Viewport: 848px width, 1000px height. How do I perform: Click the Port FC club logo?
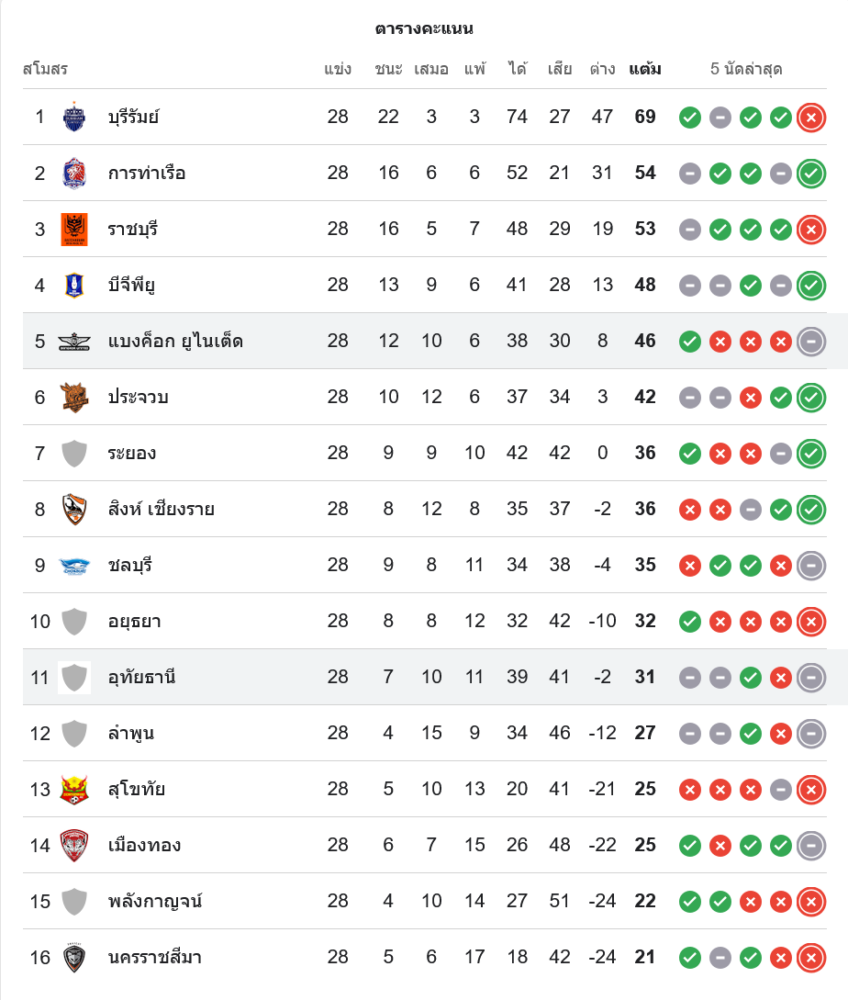[x=75, y=173]
